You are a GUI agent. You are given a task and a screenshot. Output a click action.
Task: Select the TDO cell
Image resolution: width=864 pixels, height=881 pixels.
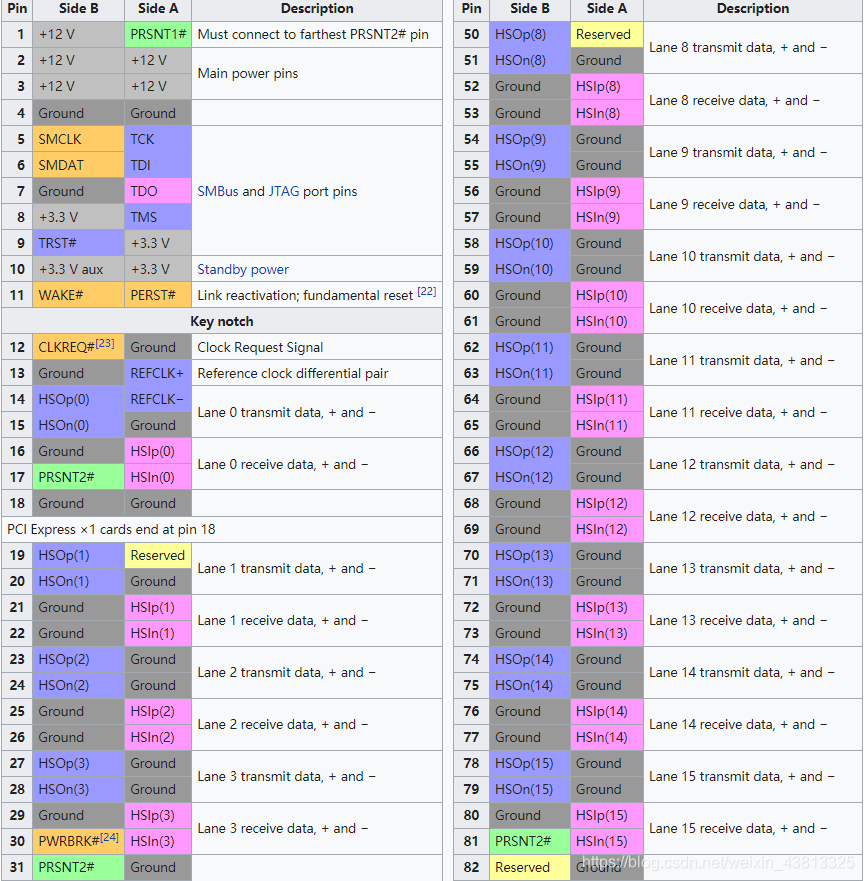point(158,191)
